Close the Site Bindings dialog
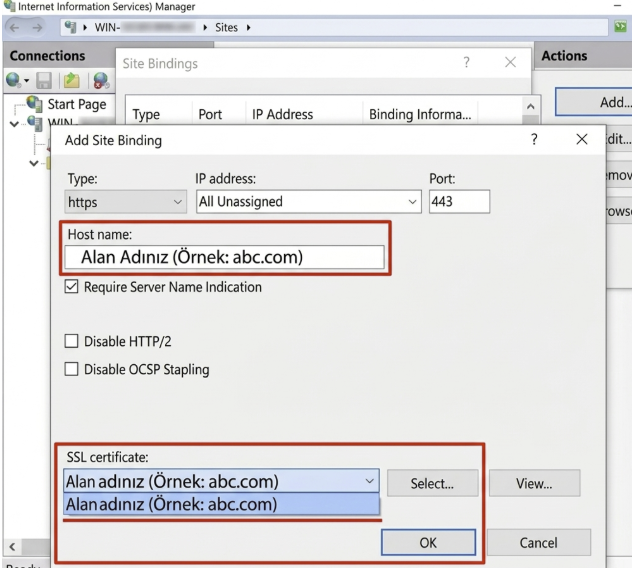This screenshot has width=638, height=572. [x=510, y=62]
